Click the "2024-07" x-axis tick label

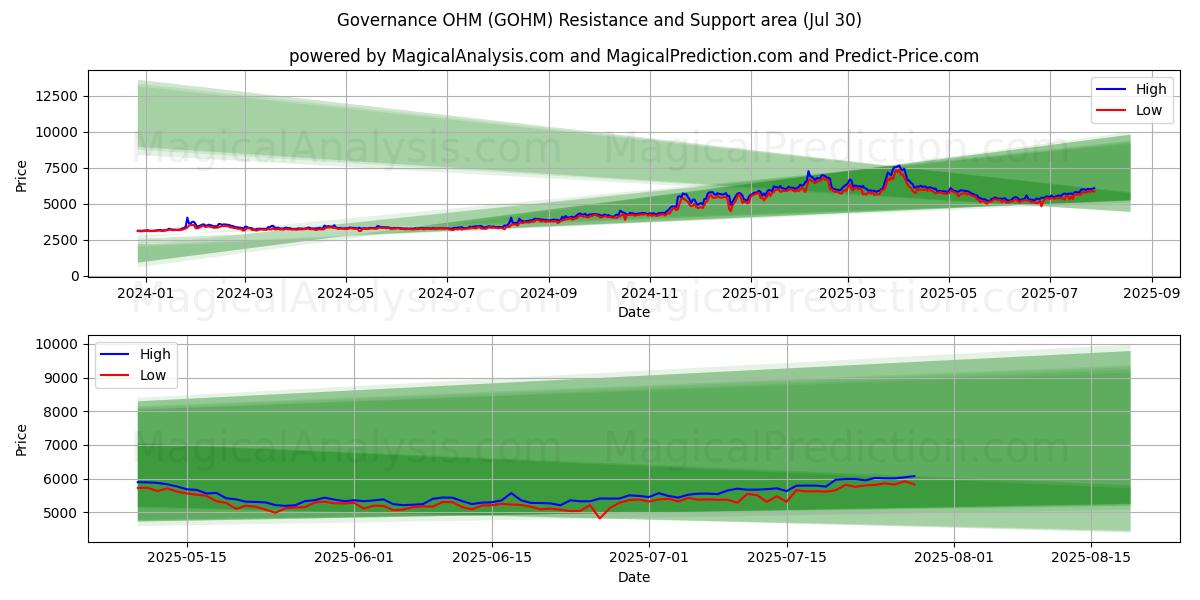446,293
